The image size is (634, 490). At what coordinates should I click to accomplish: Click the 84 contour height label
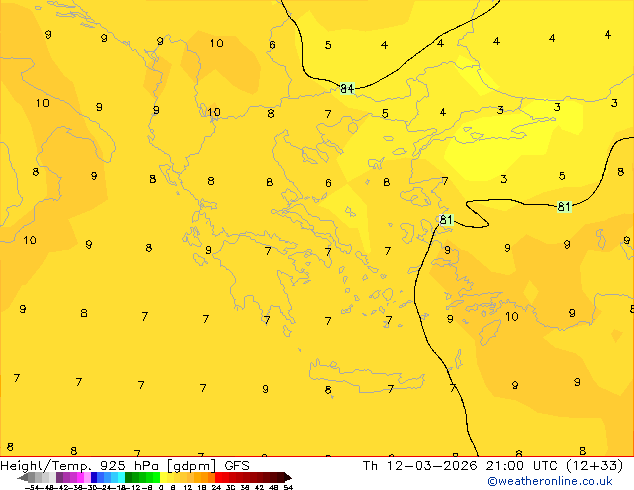(347, 88)
